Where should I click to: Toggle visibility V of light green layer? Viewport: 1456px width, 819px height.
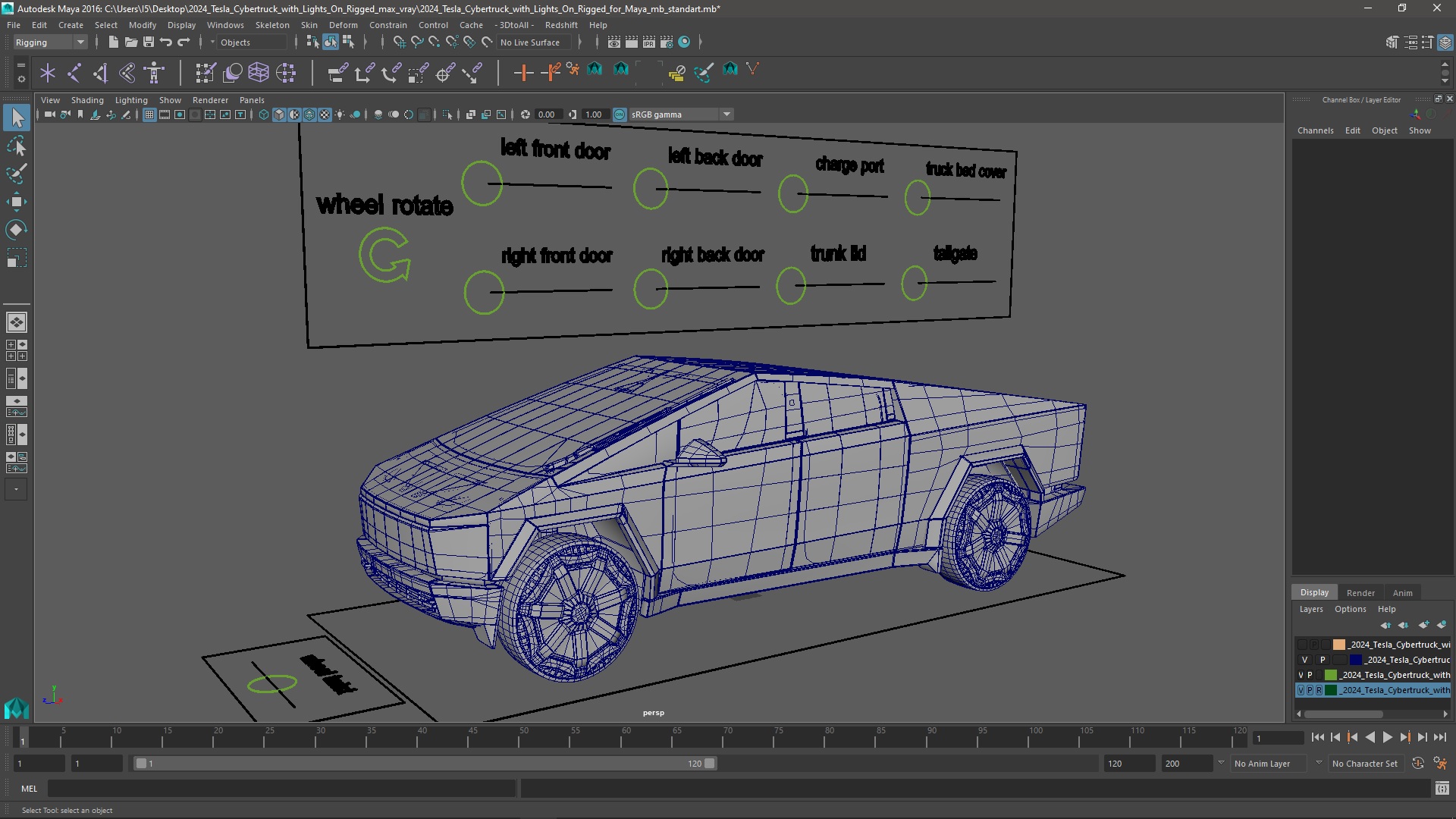[x=1301, y=675]
